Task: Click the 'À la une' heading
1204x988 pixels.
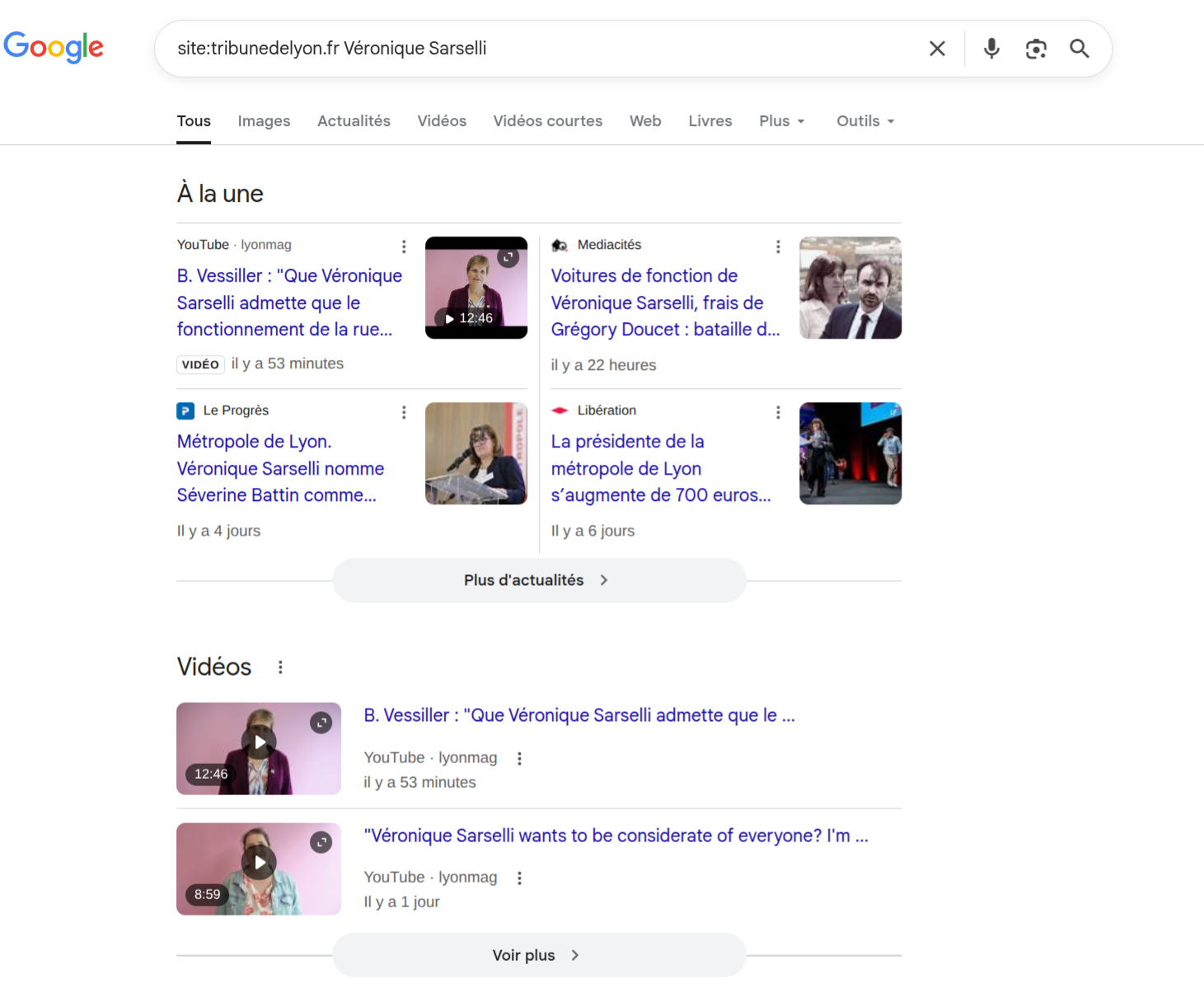Action: coord(220,194)
